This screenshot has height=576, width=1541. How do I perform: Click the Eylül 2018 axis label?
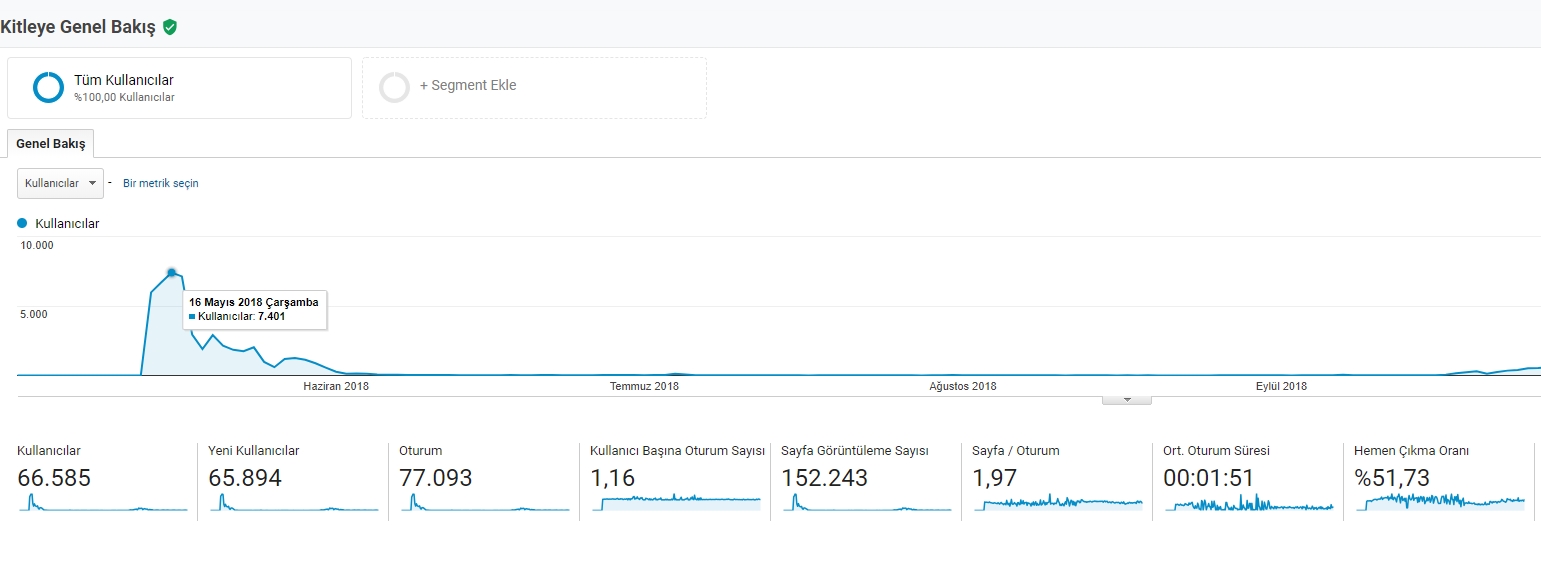[1281, 386]
